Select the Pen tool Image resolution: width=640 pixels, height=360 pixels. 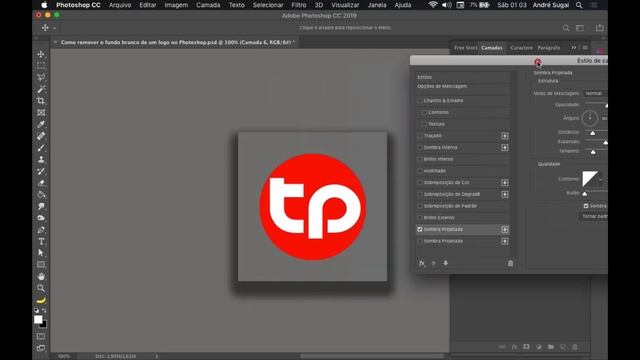click(41, 230)
